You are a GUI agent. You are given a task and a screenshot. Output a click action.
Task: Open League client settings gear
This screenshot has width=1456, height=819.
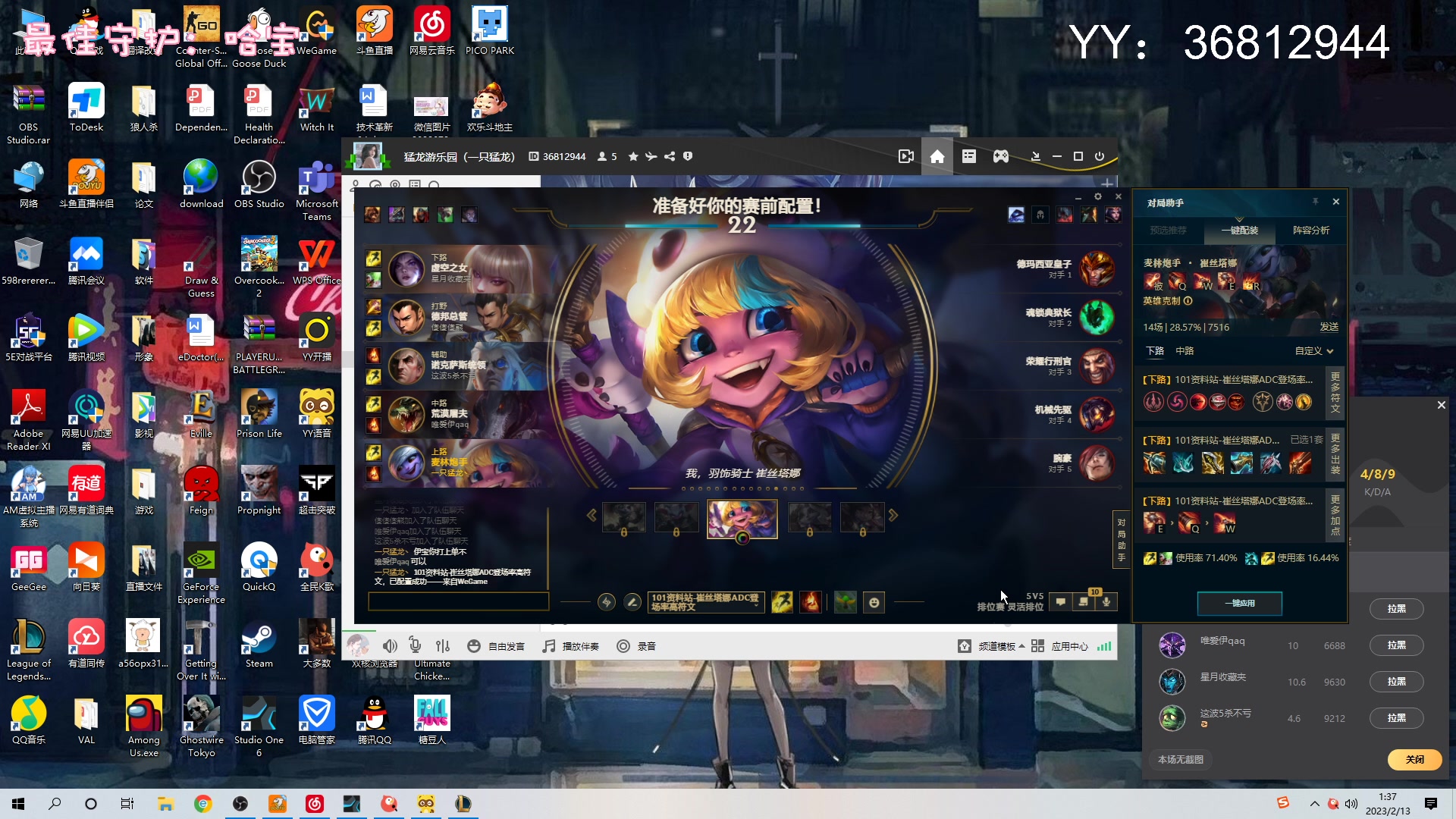(x=1097, y=197)
